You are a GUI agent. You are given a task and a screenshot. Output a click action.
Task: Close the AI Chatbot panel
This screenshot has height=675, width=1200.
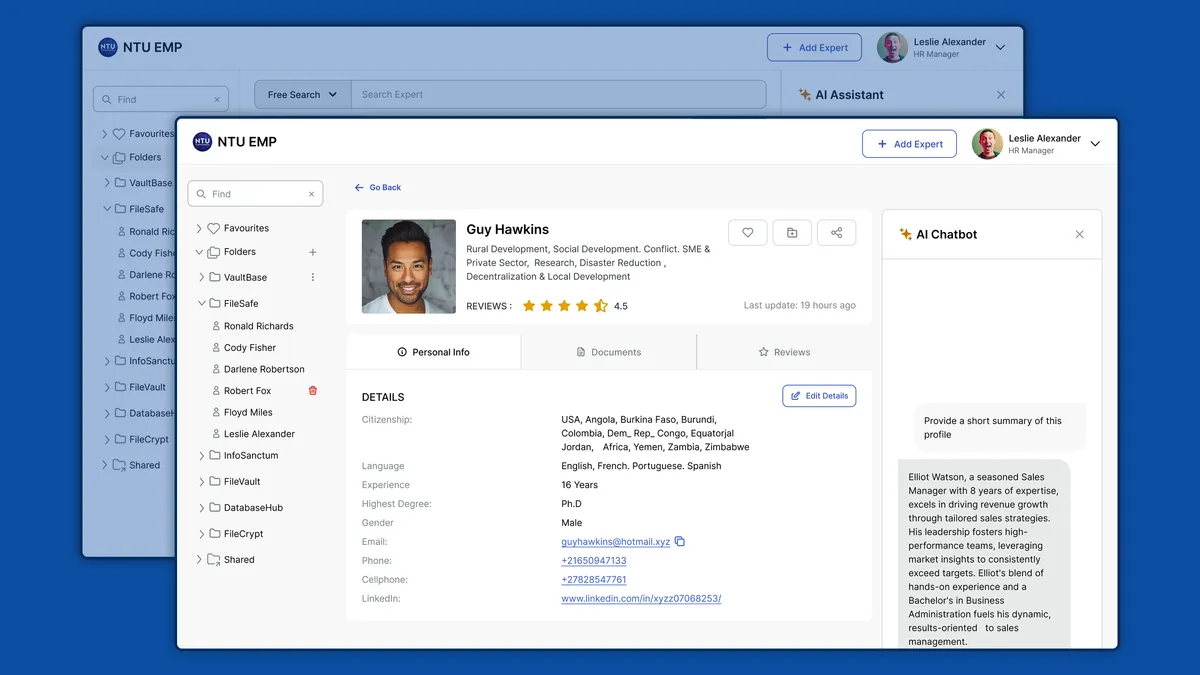click(x=1079, y=234)
